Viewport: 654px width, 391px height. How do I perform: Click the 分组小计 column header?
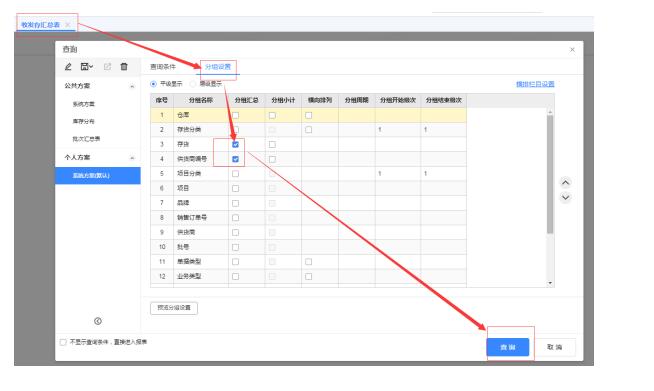click(x=283, y=101)
